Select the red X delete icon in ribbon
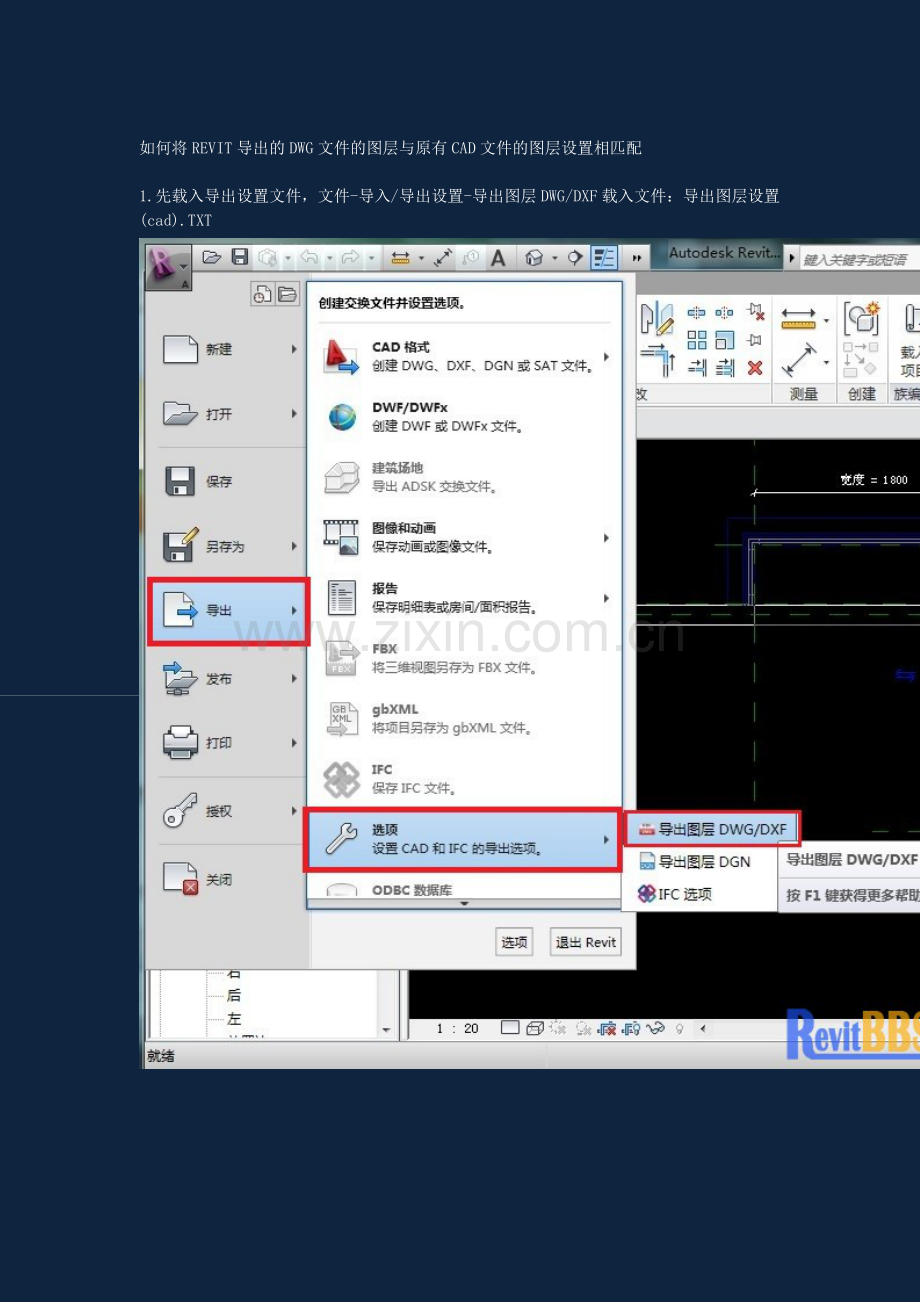The image size is (920, 1302). coord(755,368)
